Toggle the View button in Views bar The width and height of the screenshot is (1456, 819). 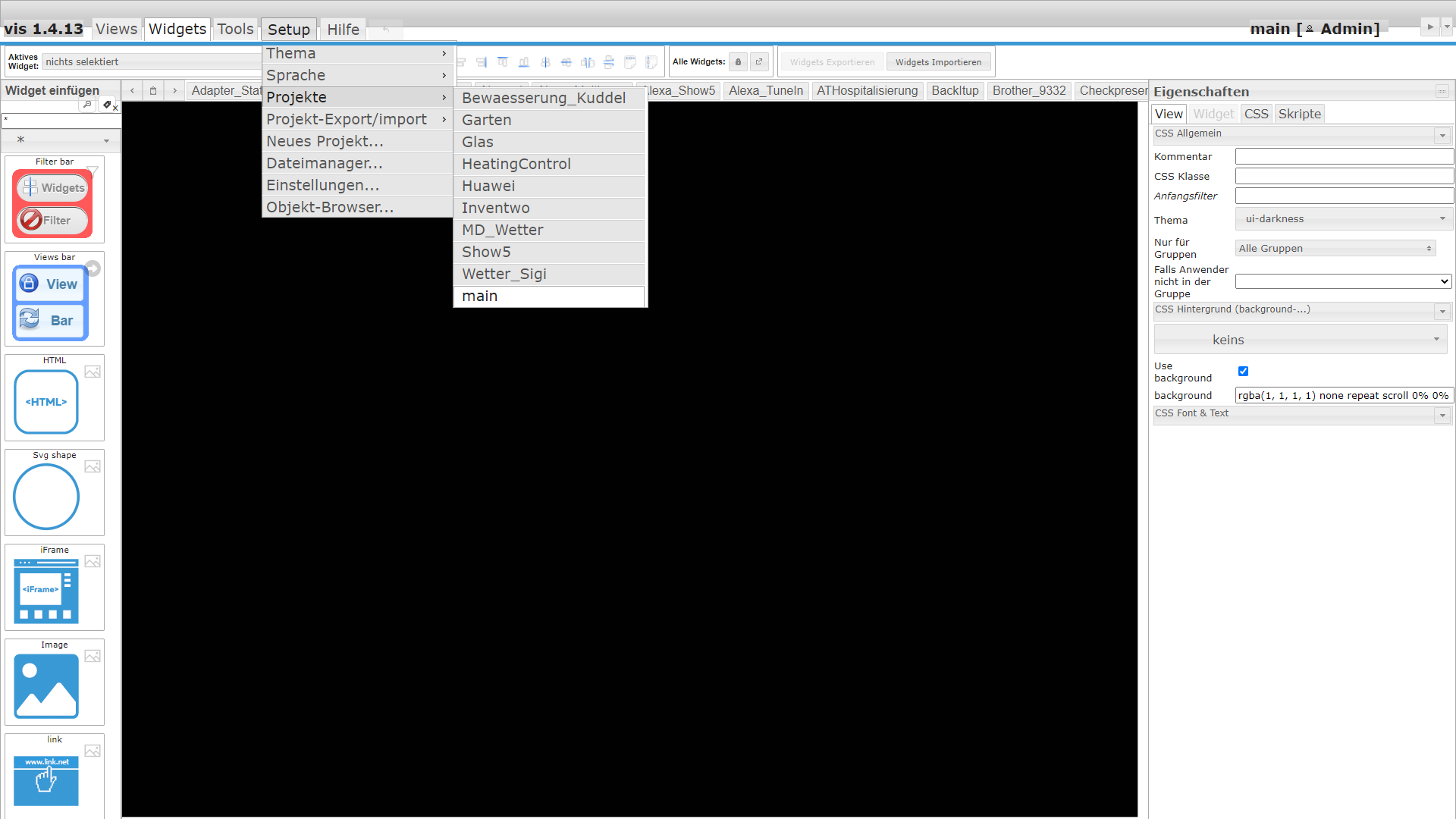pos(49,284)
